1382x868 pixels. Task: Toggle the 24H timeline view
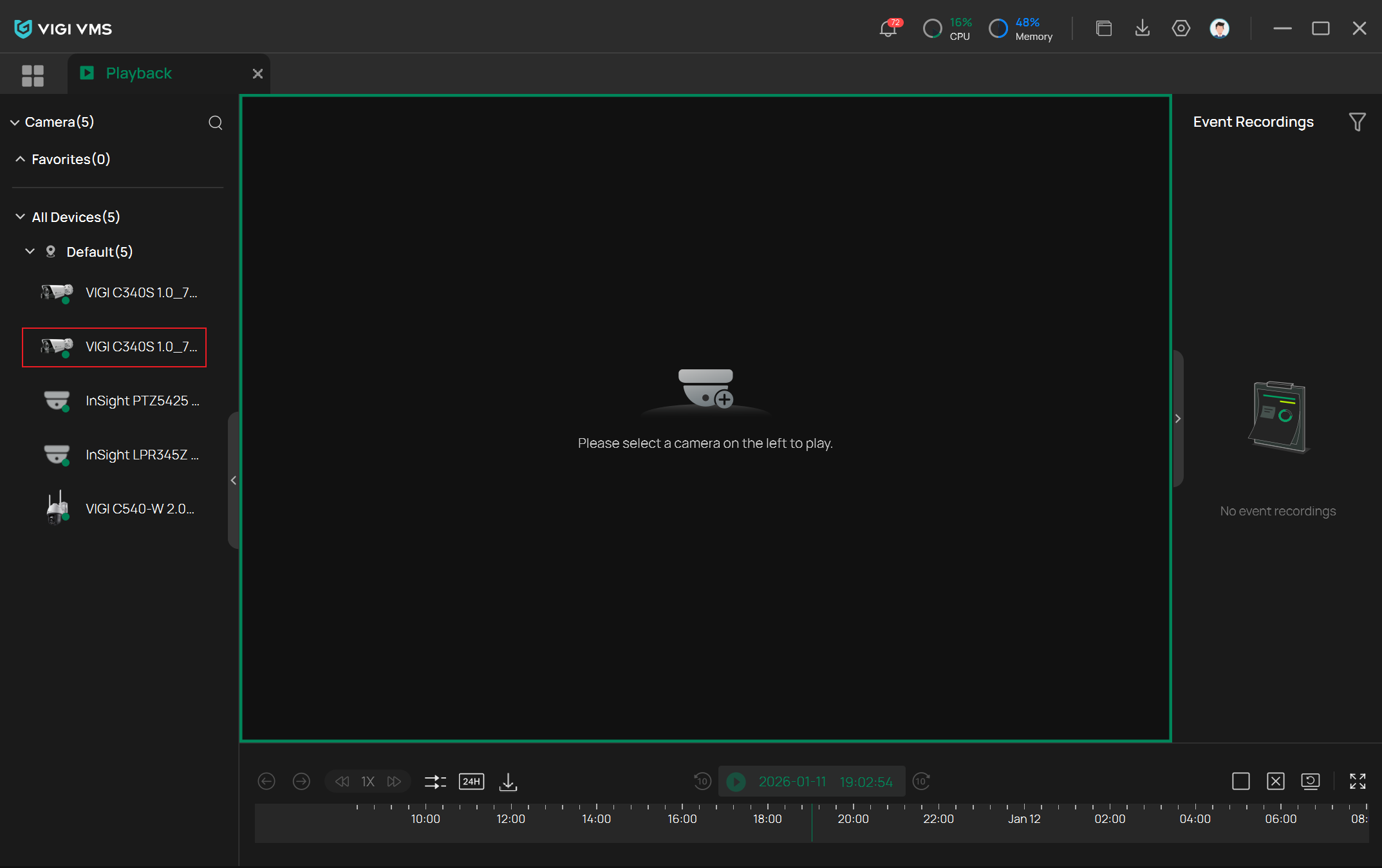tap(471, 781)
